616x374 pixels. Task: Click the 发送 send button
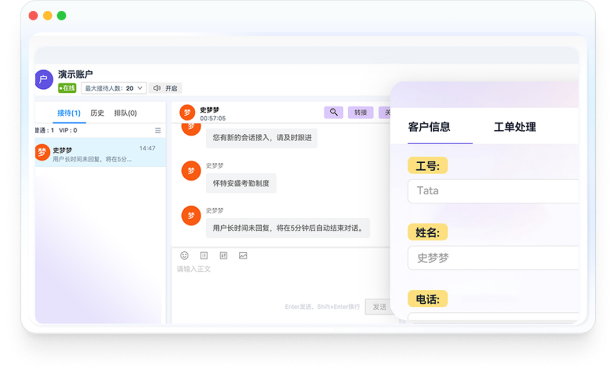point(379,307)
